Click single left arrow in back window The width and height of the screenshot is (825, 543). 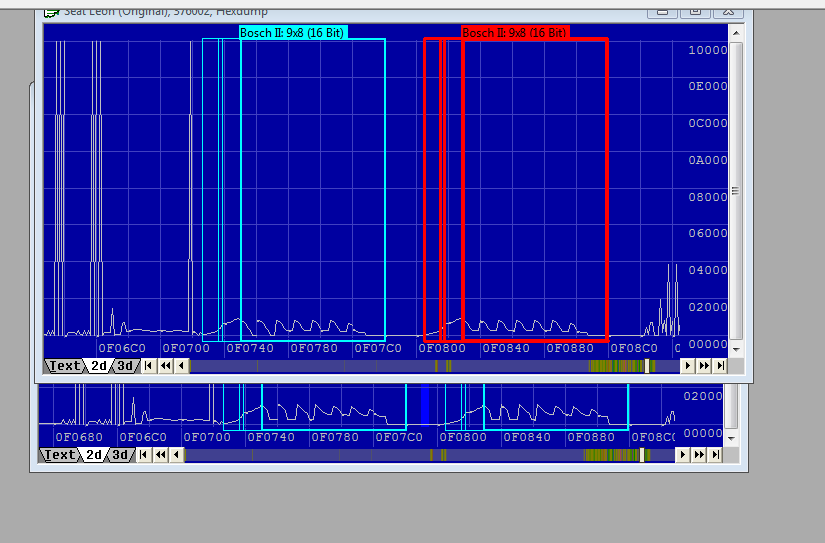[x=177, y=455]
